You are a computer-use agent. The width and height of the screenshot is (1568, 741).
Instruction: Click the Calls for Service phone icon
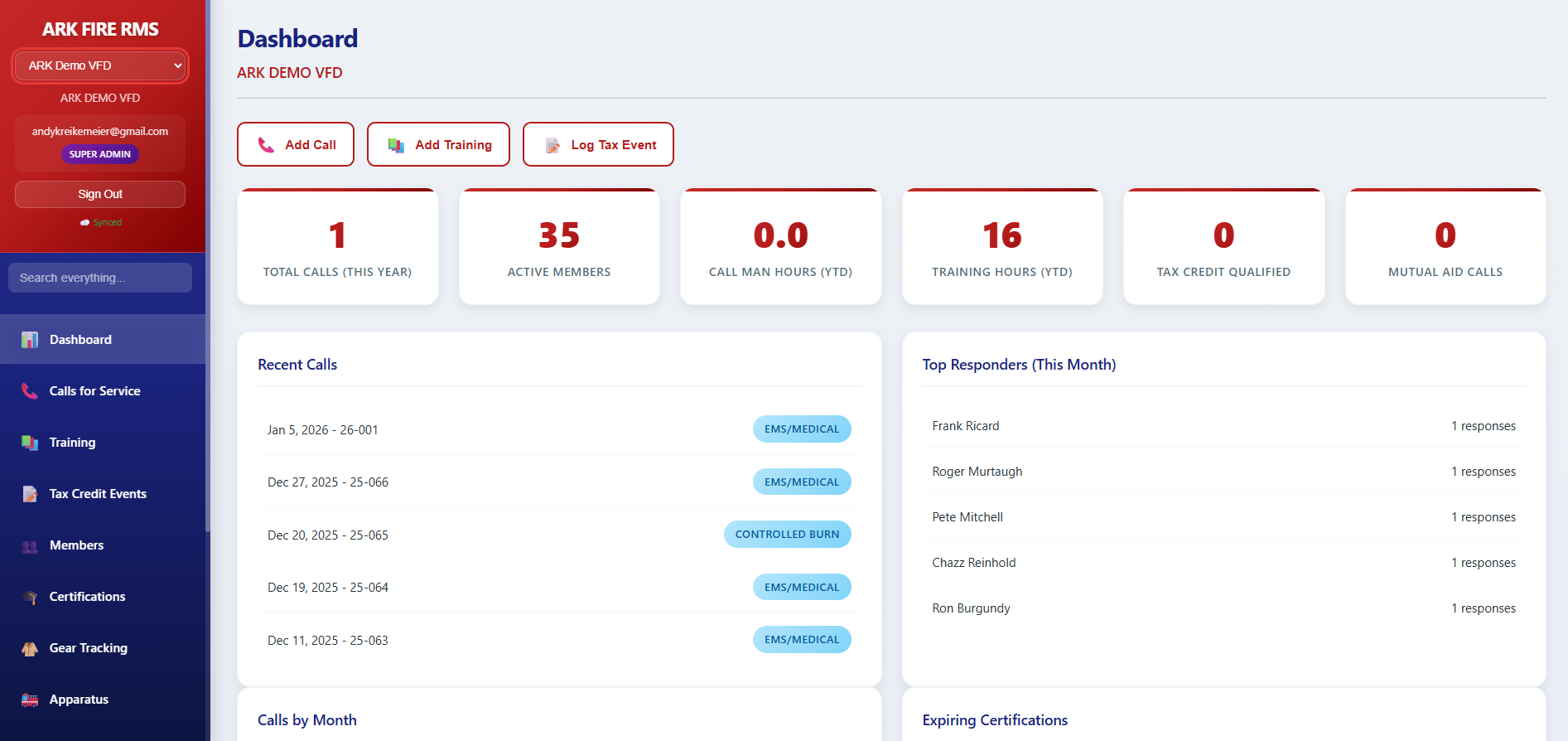click(30, 391)
